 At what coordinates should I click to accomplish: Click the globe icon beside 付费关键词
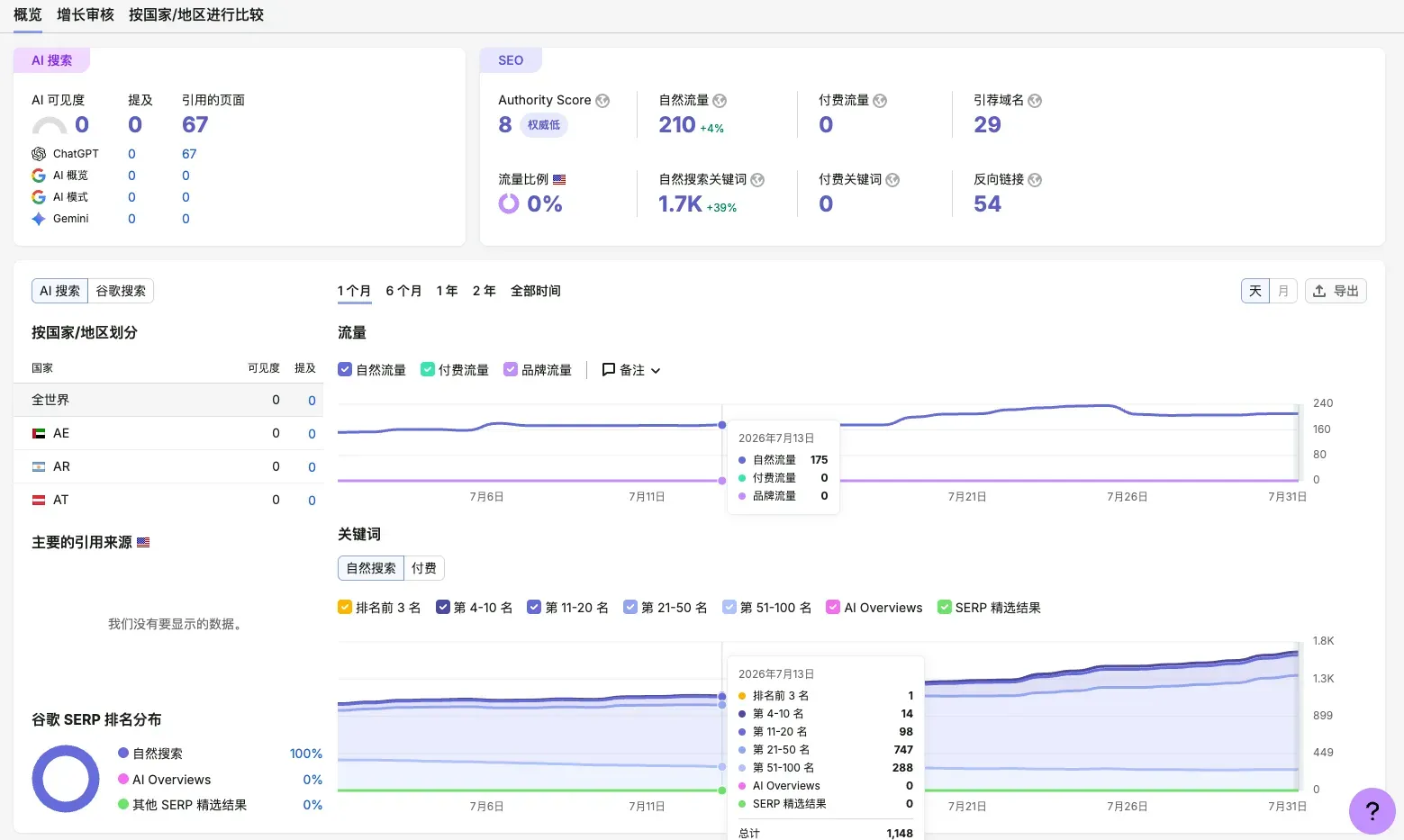pos(892,180)
